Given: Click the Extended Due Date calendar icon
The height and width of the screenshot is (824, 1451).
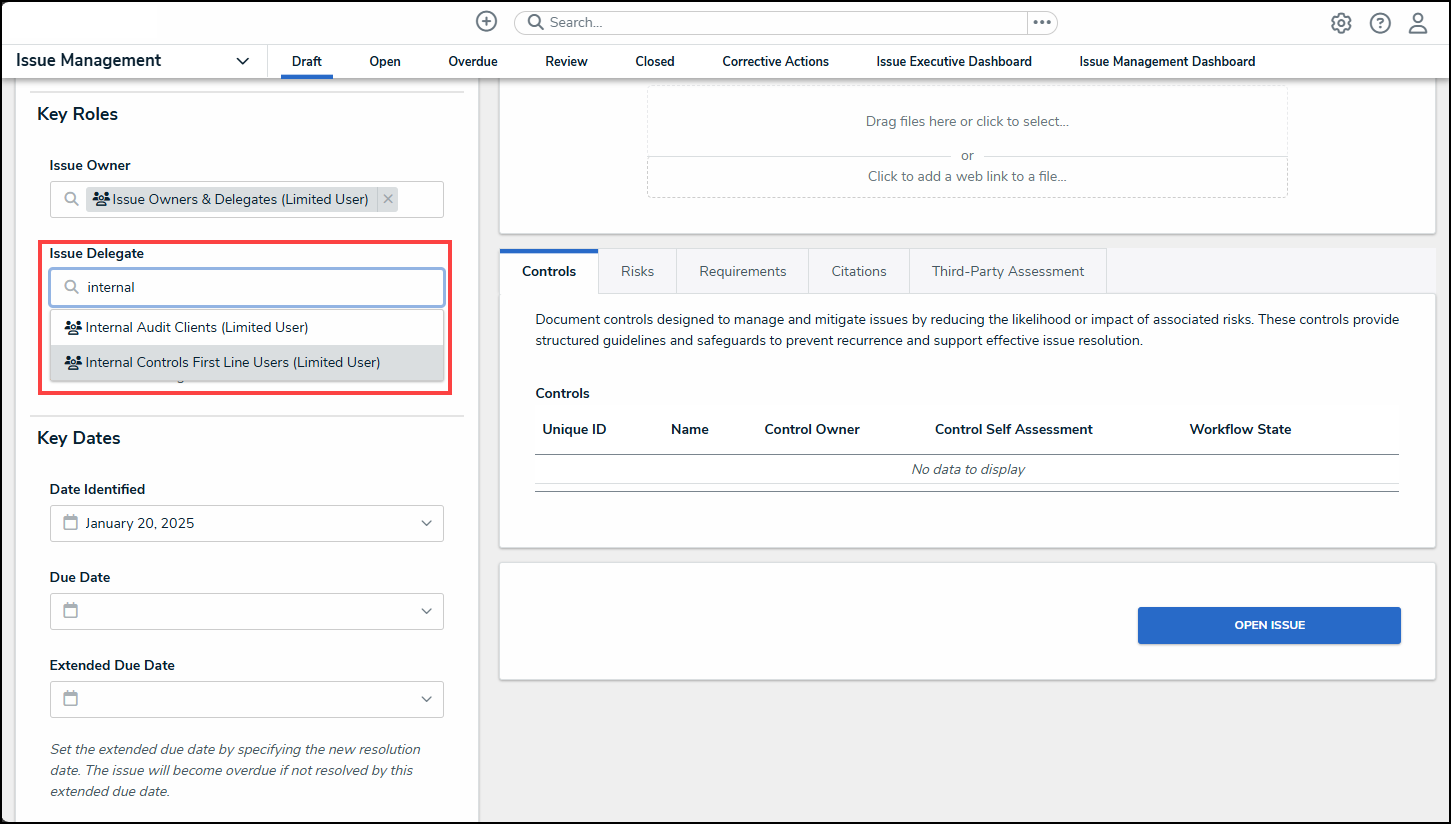Looking at the screenshot, I should click(70, 698).
